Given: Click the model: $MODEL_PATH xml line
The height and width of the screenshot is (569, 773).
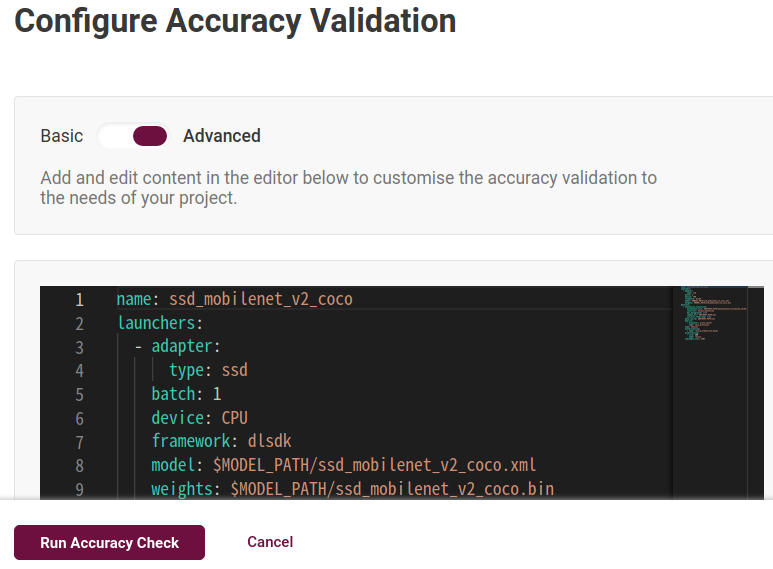Looking at the screenshot, I should coord(344,465).
